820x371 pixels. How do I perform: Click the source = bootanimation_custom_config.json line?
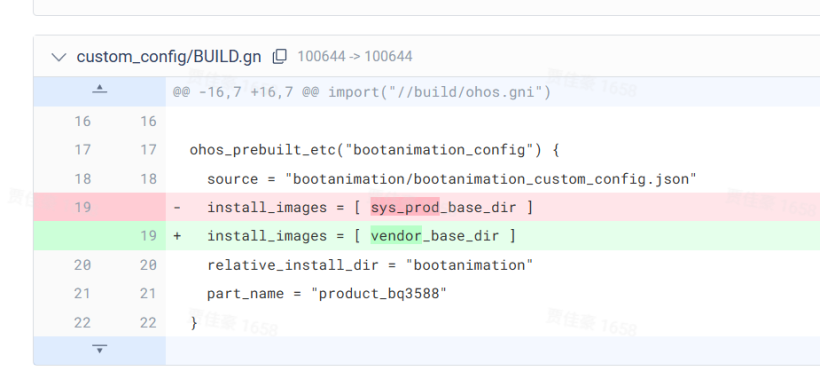coord(452,179)
